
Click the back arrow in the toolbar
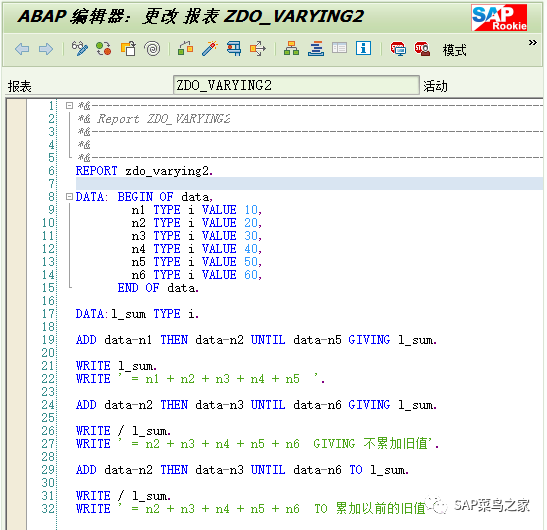[x=22, y=49]
